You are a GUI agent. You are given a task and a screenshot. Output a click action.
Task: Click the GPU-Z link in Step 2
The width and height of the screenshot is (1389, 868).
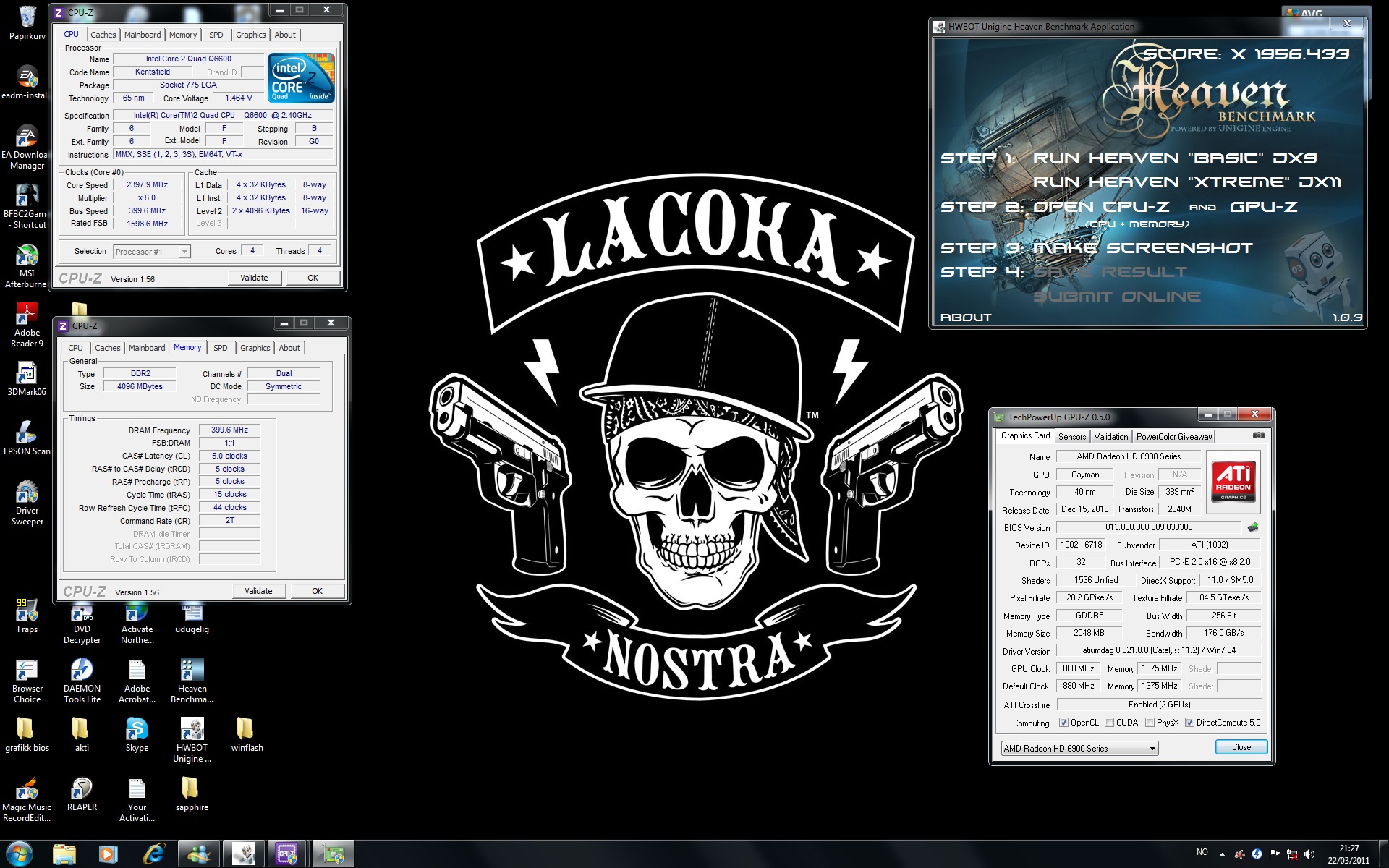click(x=1263, y=207)
